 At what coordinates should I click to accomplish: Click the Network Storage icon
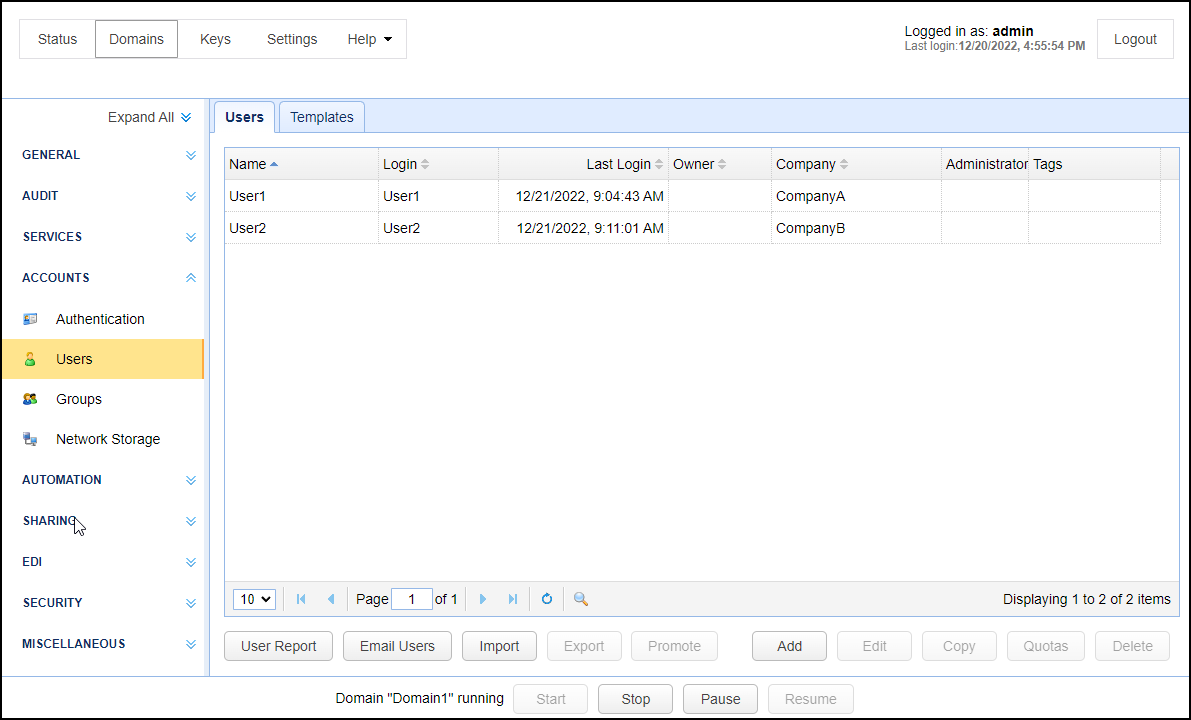pos(30,439)
